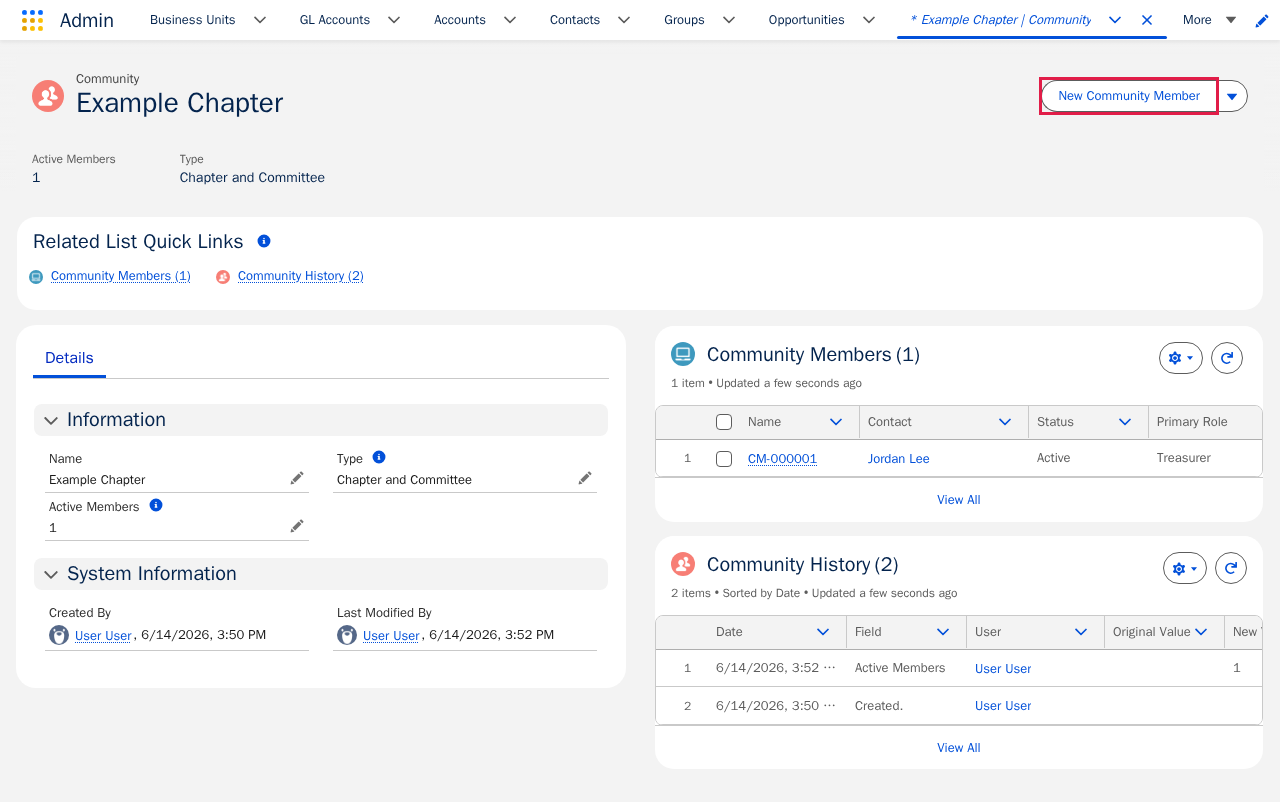Open User User in Active Members history row

click(x=1003, y=669)
